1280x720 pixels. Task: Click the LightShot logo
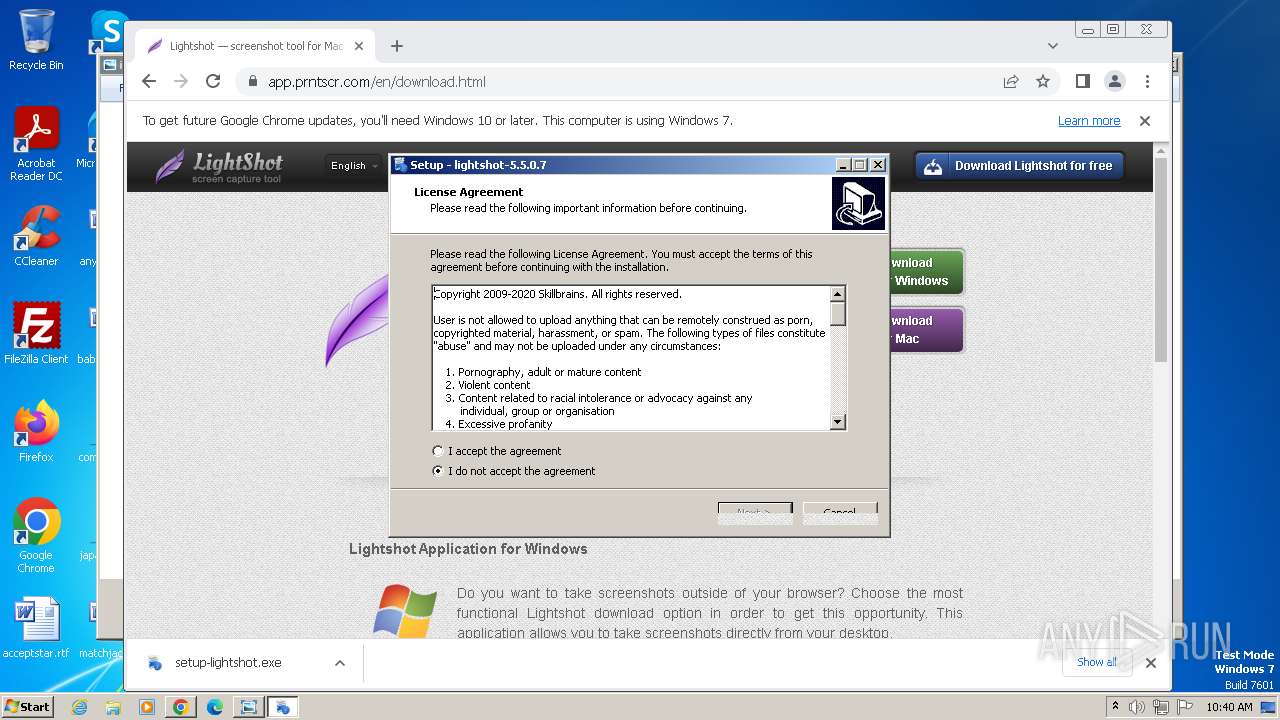click(219, 166)
